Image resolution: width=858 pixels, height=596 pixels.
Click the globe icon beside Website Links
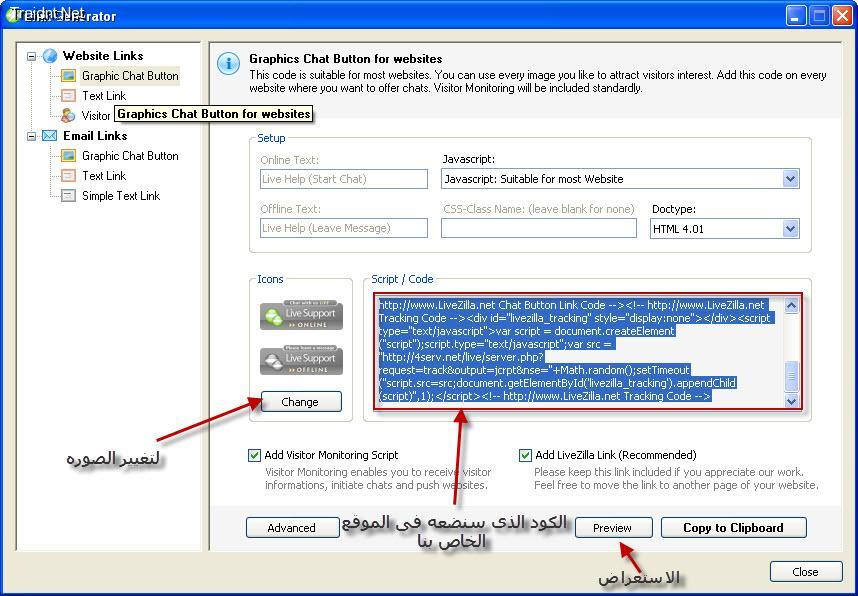coord(50,56)
